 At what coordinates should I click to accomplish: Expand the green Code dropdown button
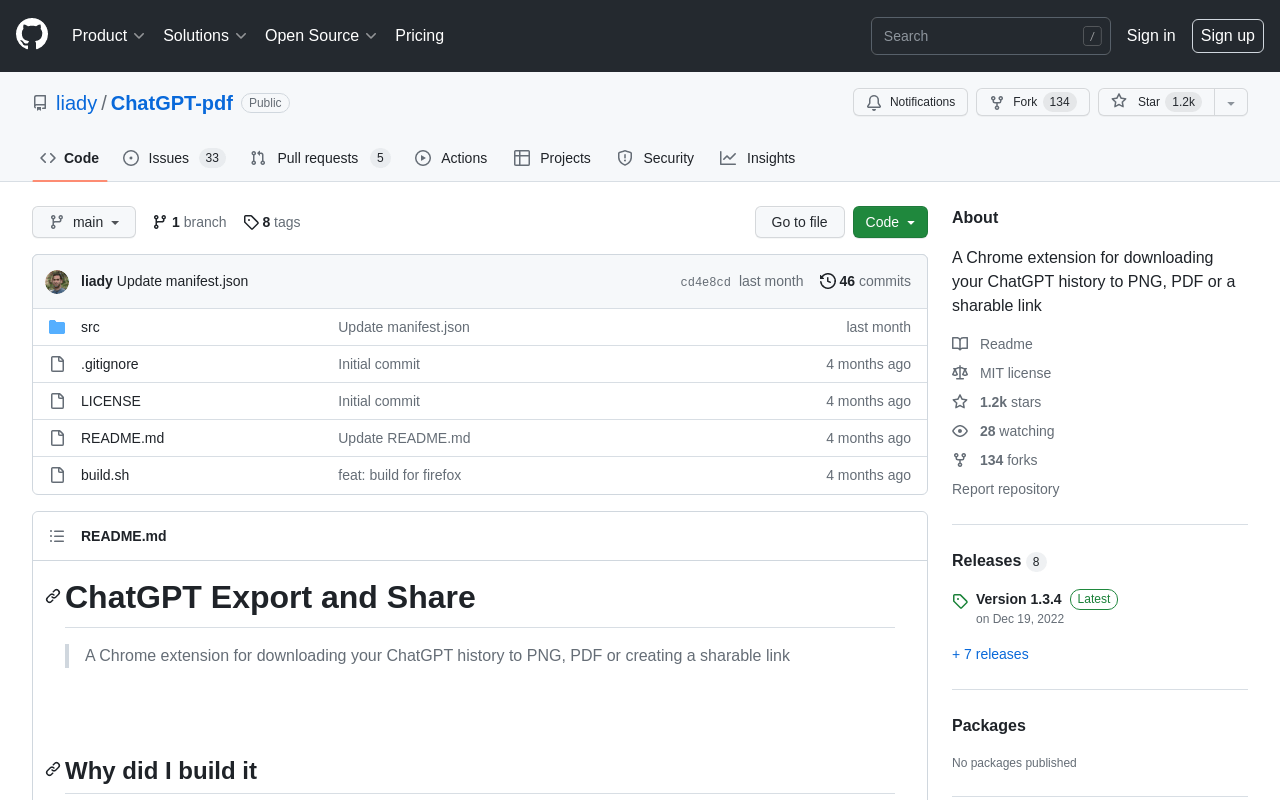pos(890,222)
